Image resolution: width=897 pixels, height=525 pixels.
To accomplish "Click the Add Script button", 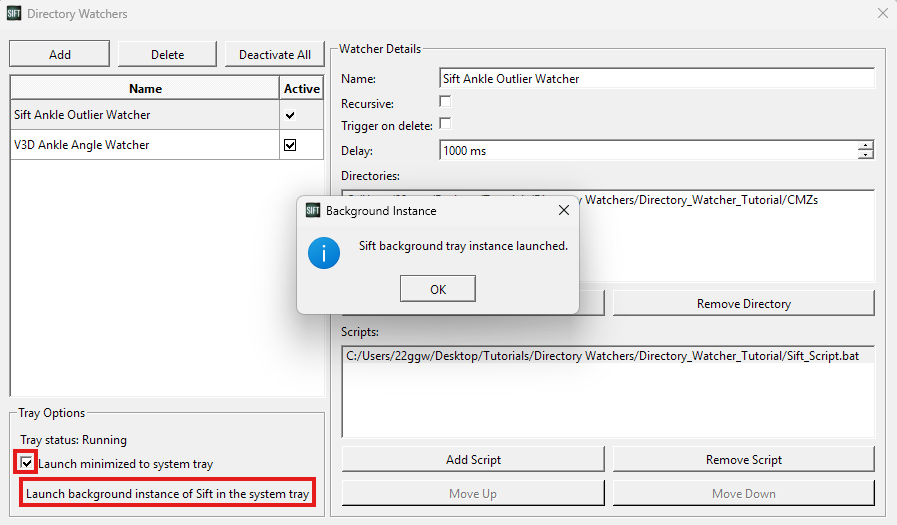I will (473, 459).
